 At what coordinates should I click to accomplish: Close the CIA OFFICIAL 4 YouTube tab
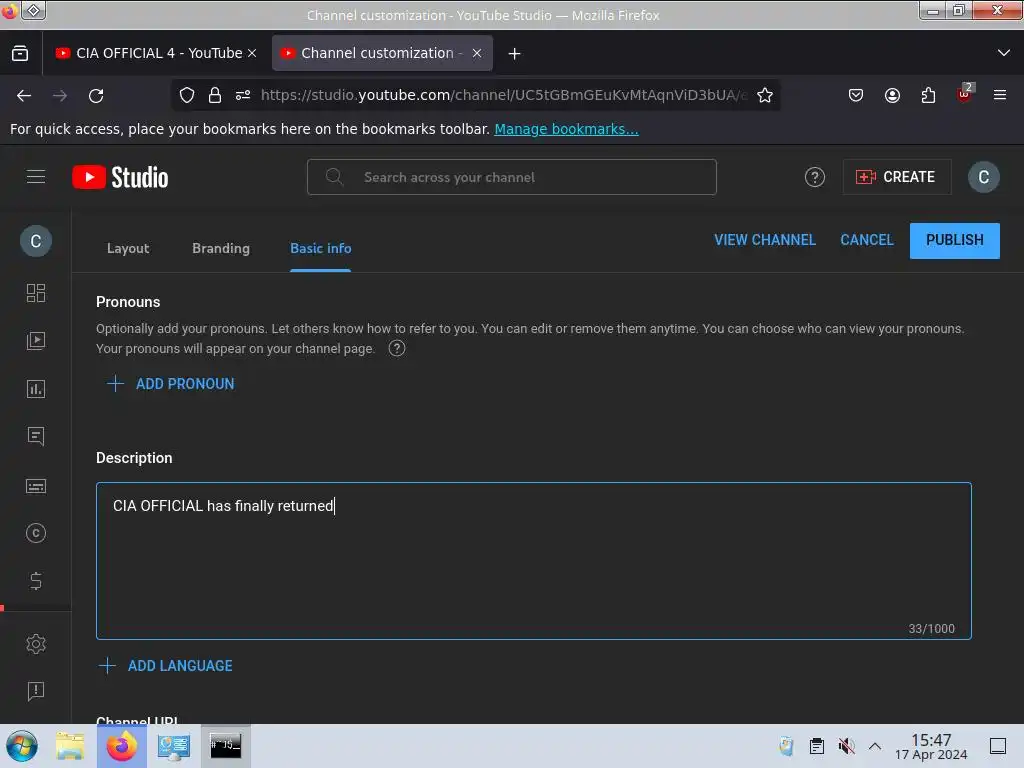click(252, 53)
